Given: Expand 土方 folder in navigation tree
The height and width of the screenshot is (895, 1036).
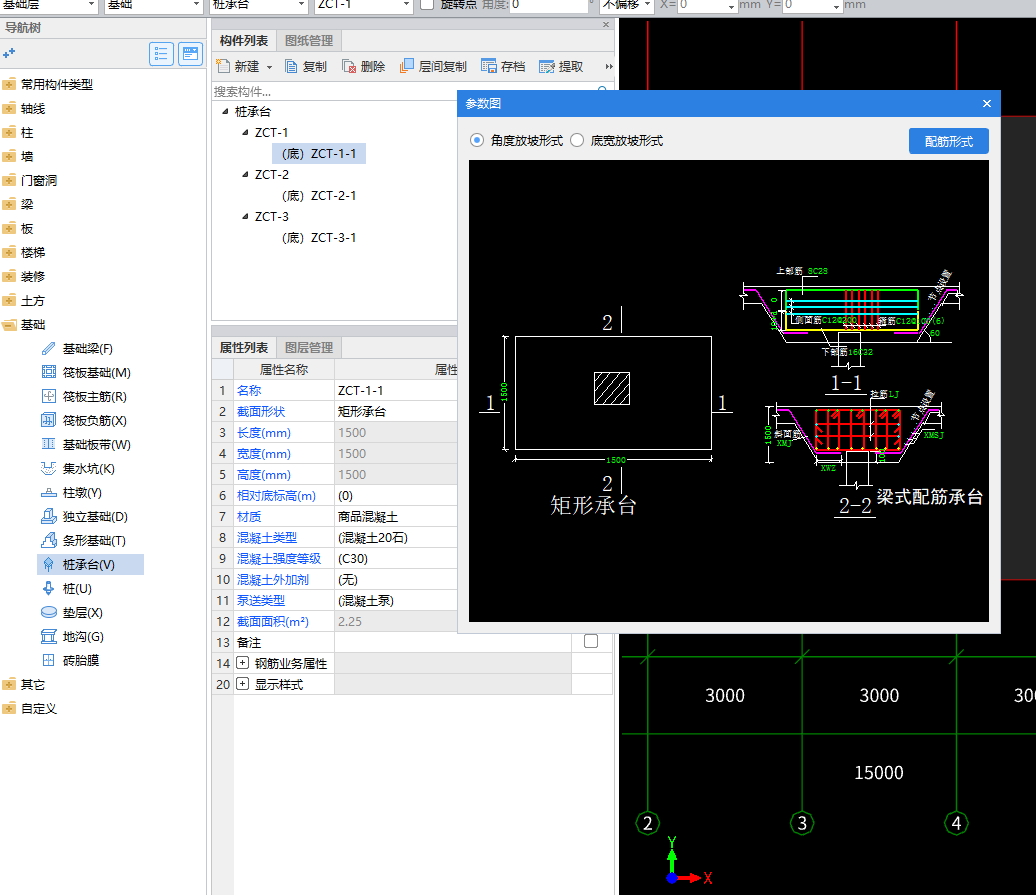Looking at the screenshot, I should click(9, 301).
